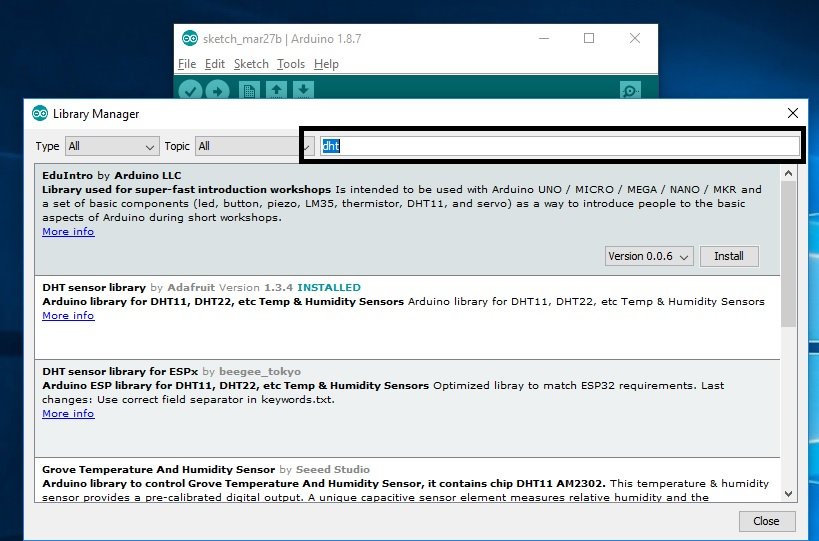819x541 pixels.
Task: Open the Tools menu
Action: click(291, 64)
